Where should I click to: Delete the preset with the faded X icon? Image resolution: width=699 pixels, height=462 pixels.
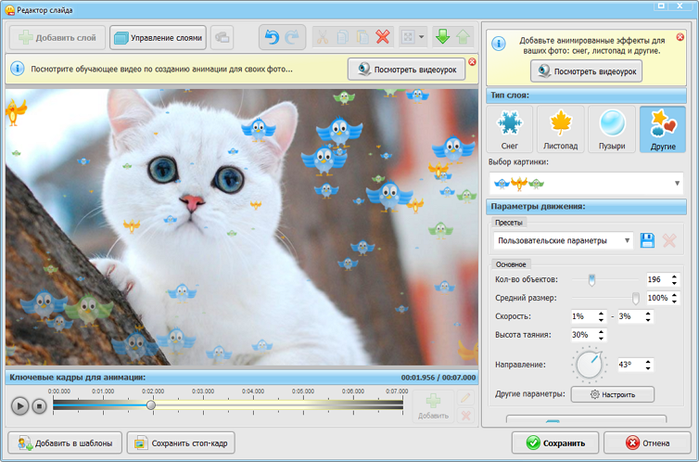tap(669, 241)
